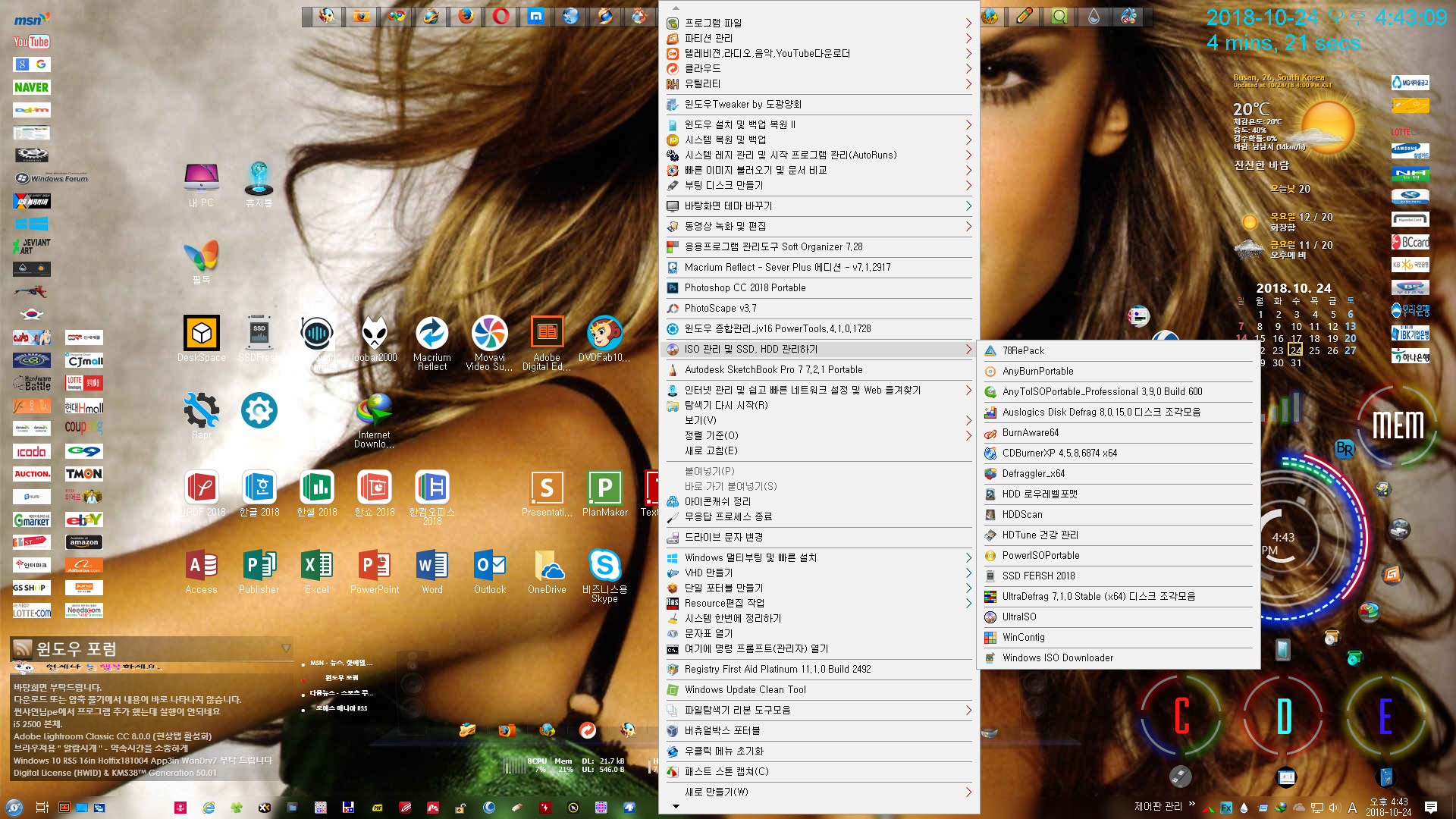Choose UltraISO in the submenu
The height and width of the screenshot is (819, 1456).
(1118, 617)
